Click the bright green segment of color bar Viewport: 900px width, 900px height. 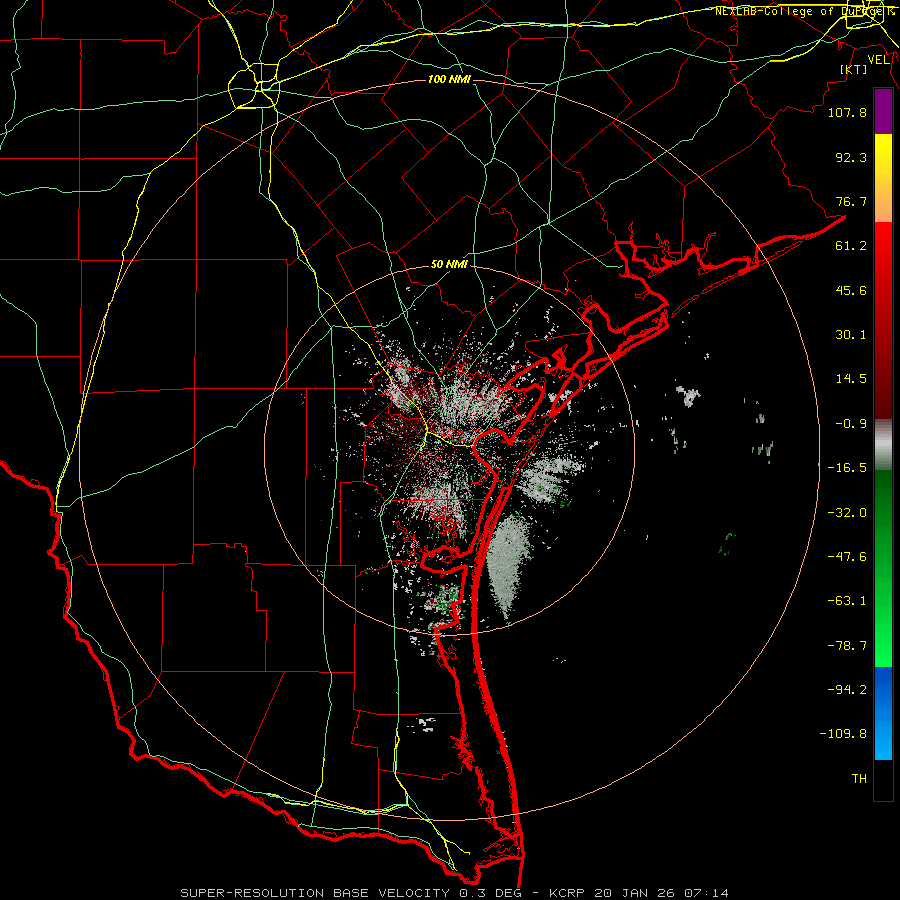[x=883, y=568]
